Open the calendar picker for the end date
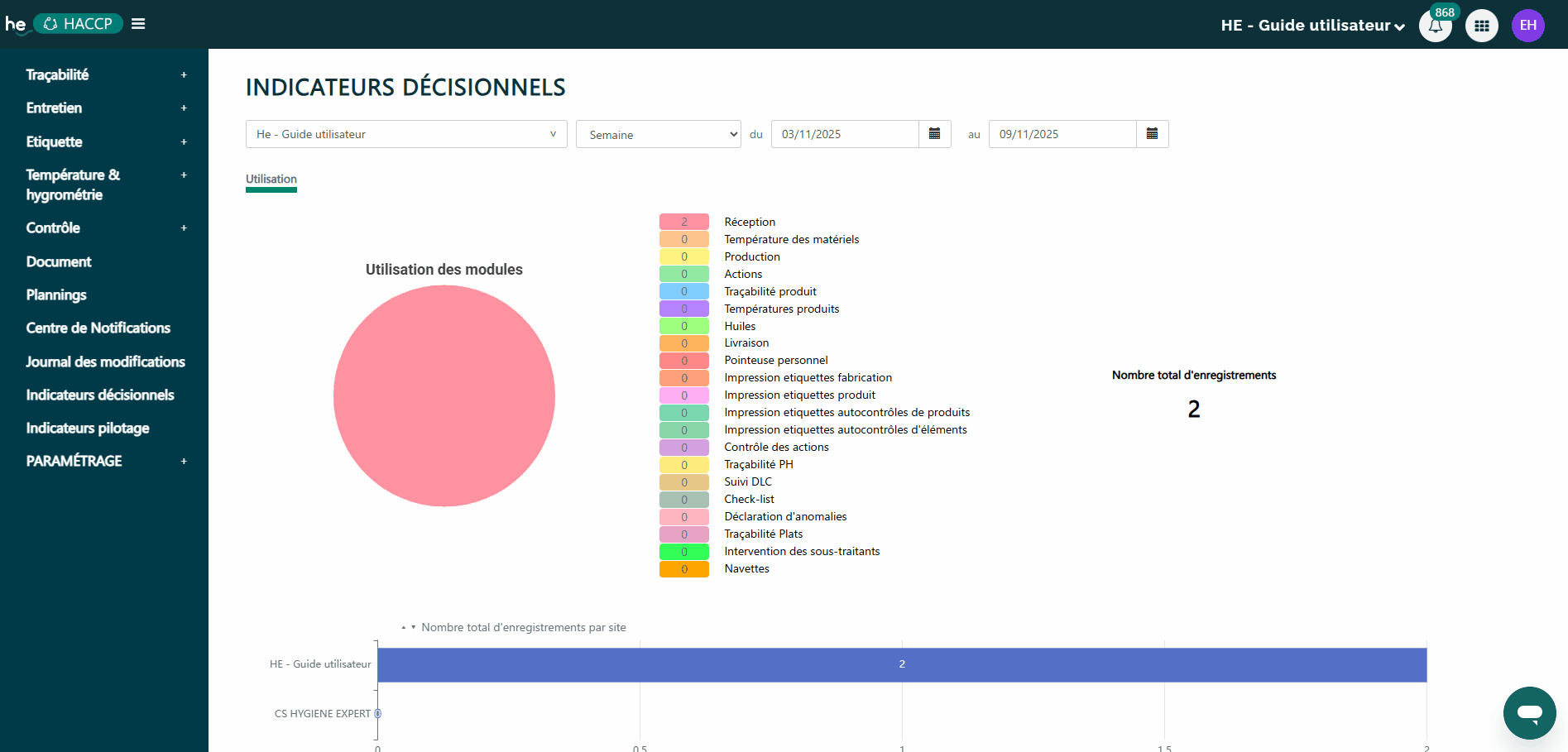This screenshot has height=752, width=1568. tap(1152, 133)
